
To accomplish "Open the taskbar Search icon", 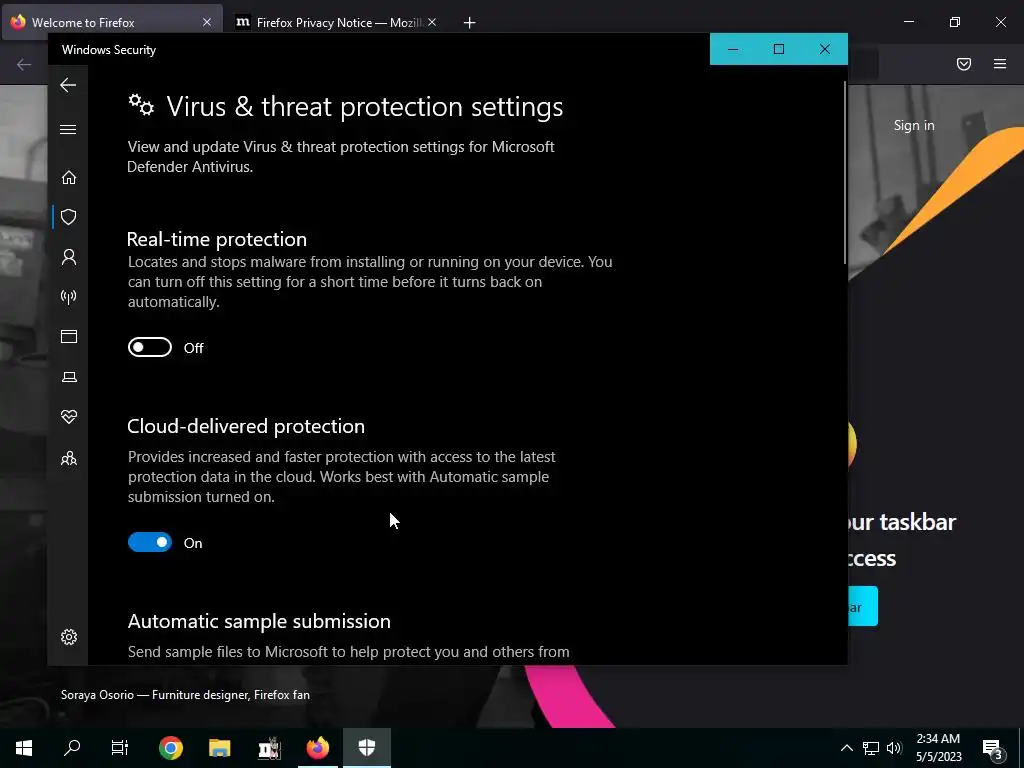I will (x=72, y=748).
